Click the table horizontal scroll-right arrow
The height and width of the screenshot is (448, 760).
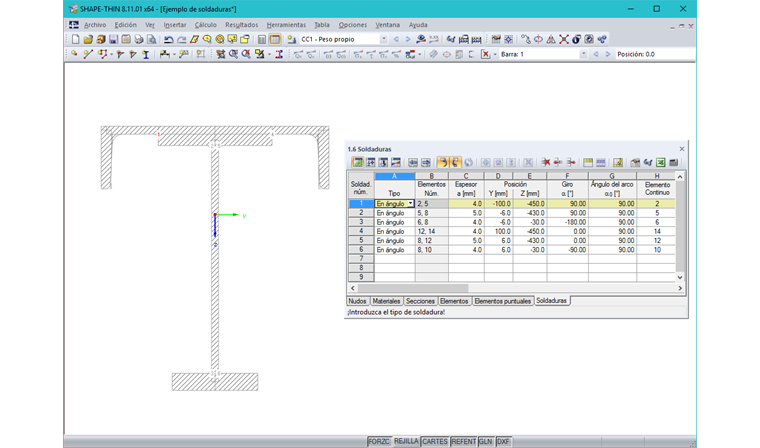pos(680,288)
